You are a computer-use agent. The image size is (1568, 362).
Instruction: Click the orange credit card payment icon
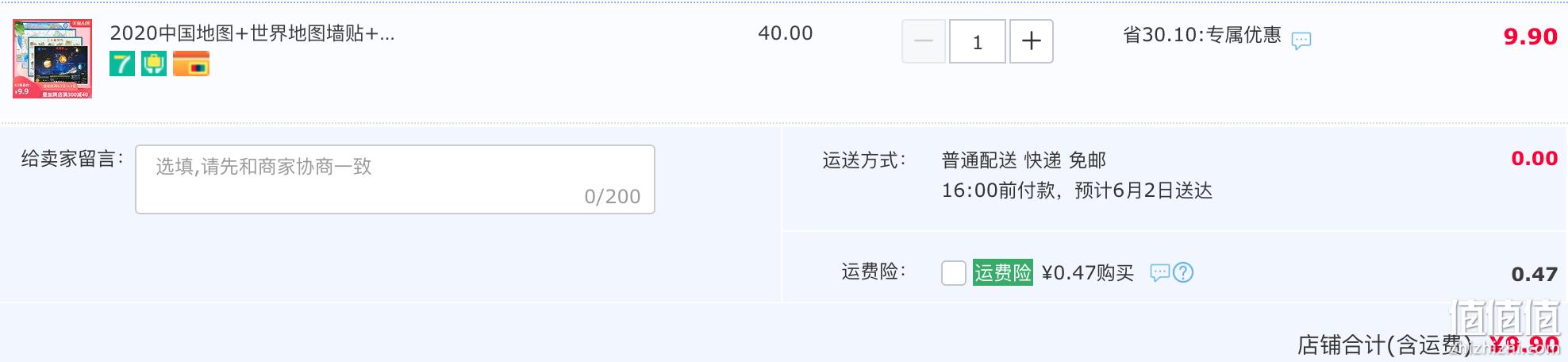tap(191, 64)
